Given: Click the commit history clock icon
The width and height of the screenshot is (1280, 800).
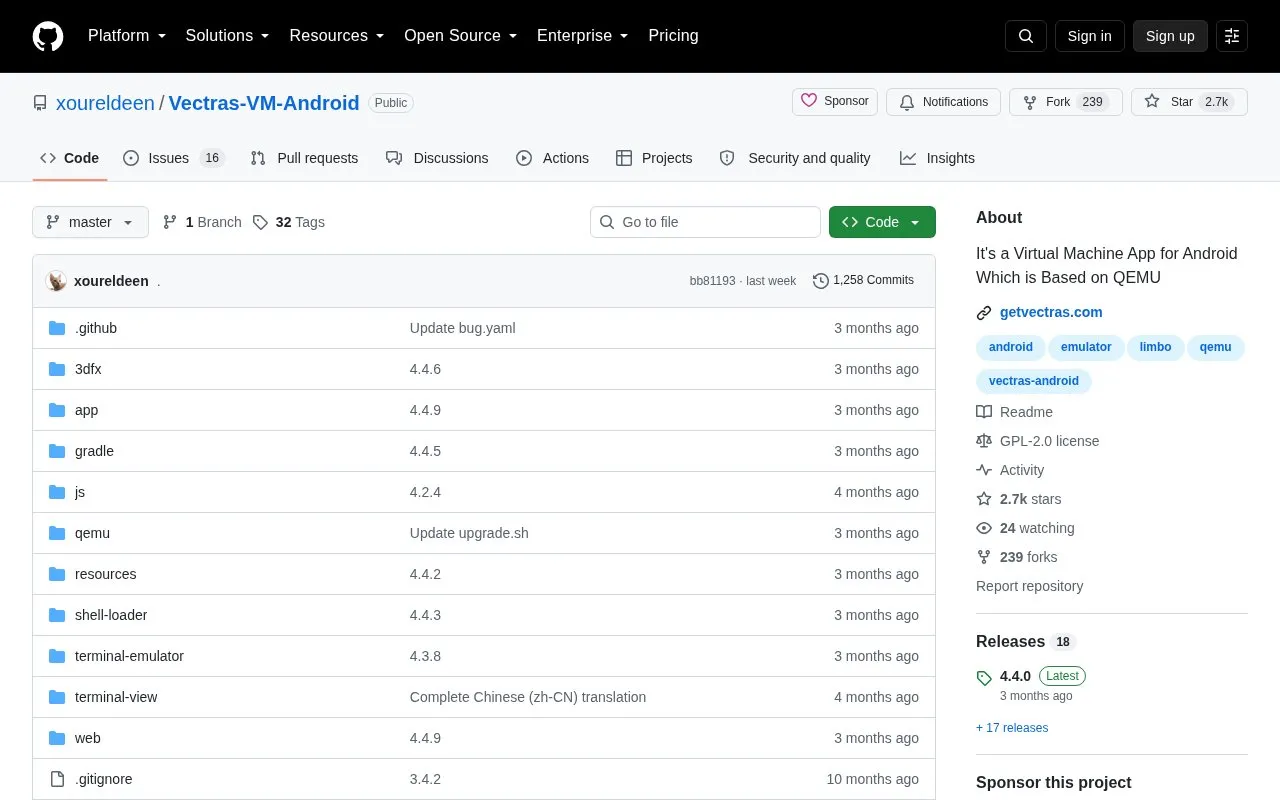Looking at the screenshot, I should click(821, 281).
